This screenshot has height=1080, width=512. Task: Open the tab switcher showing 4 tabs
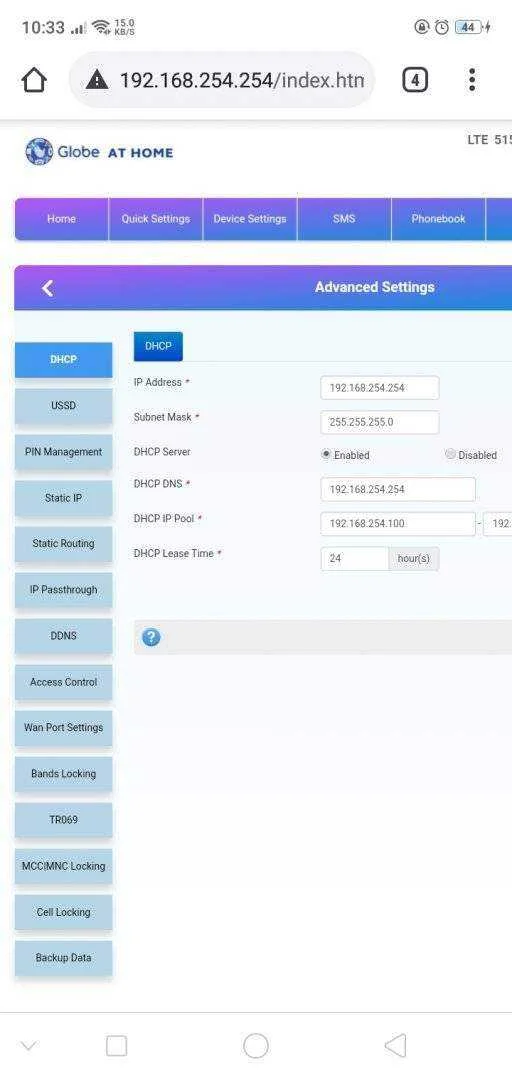click(414, 81)
